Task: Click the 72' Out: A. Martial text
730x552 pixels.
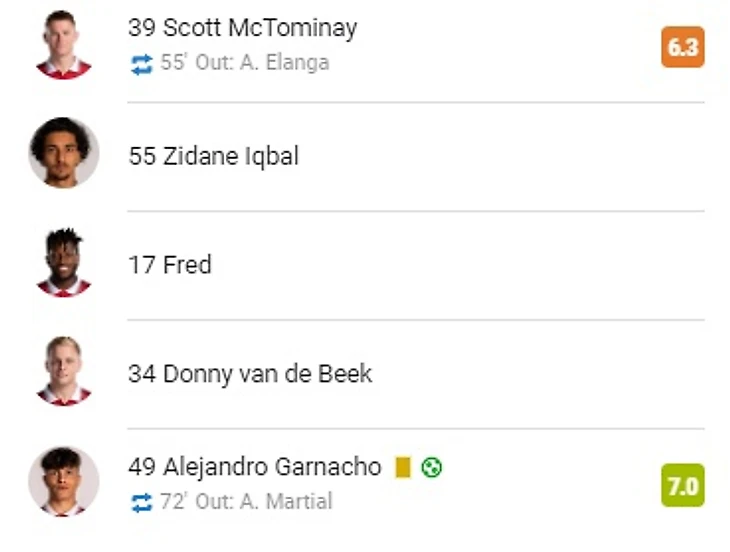Action: (x=246, y=501)
